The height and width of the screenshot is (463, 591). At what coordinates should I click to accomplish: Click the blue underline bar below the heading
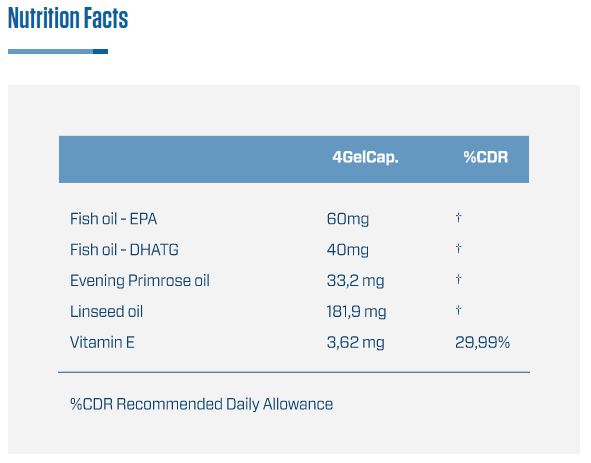click(x=58, y=51)
